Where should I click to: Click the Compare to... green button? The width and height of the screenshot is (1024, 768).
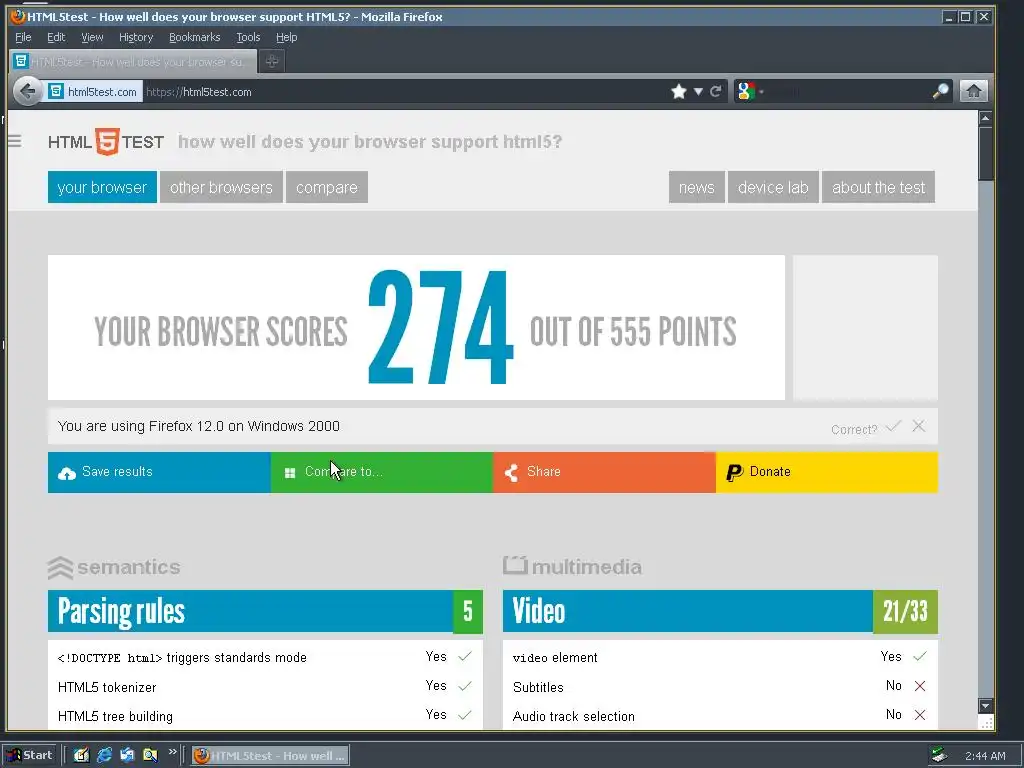point(381,472)
